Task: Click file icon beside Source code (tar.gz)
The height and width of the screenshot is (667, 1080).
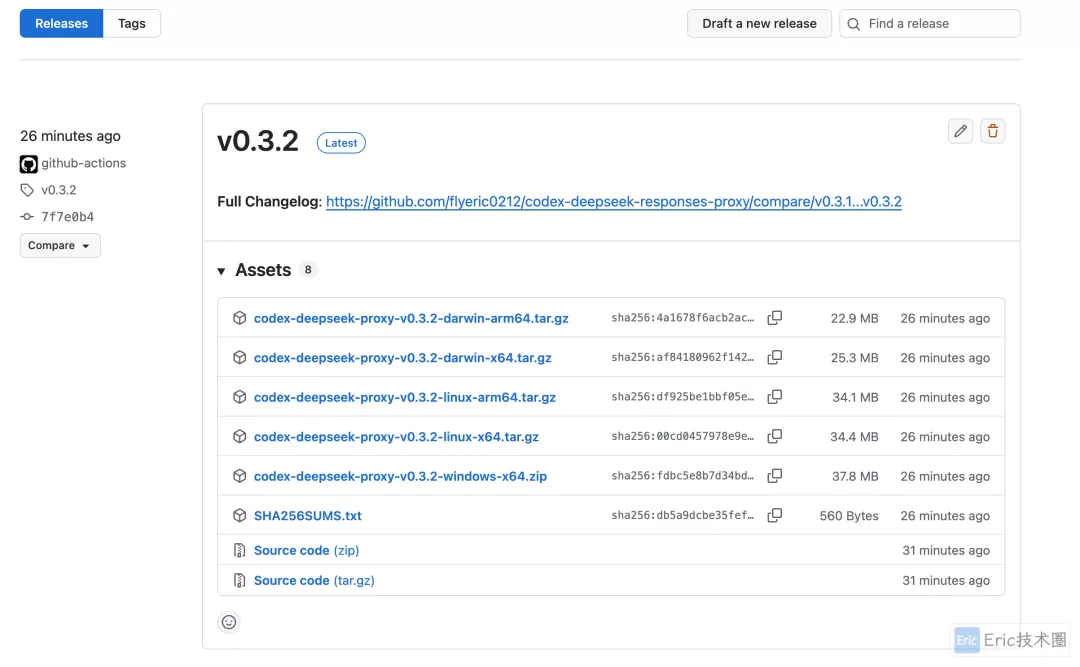Action: point(239,580)
